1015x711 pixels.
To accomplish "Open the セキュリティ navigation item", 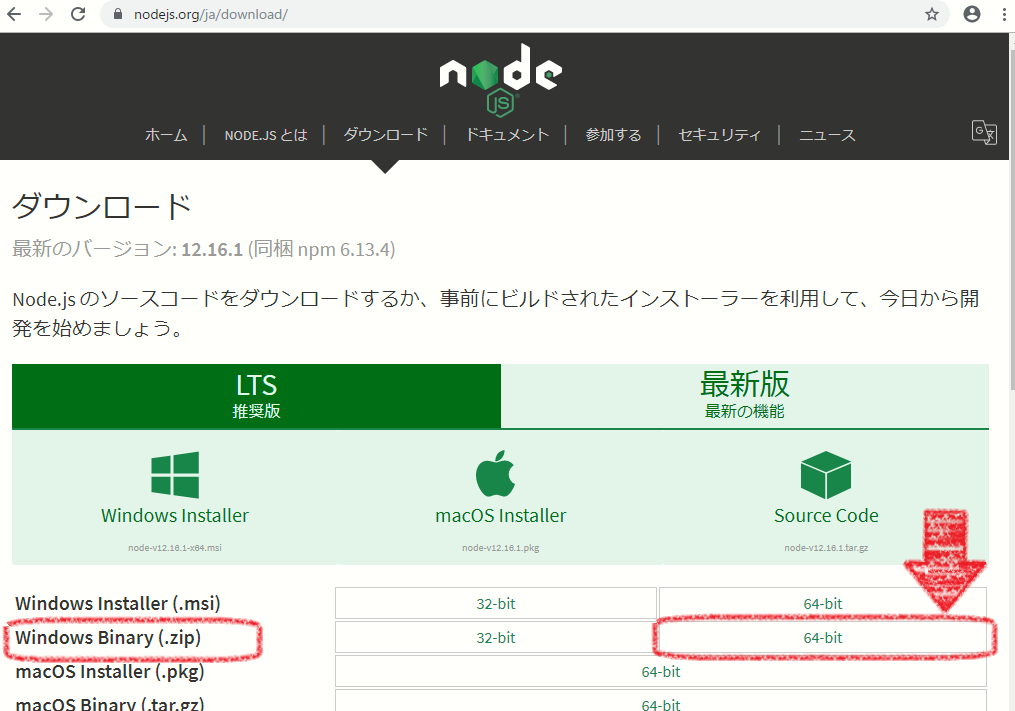I will 719,135.
